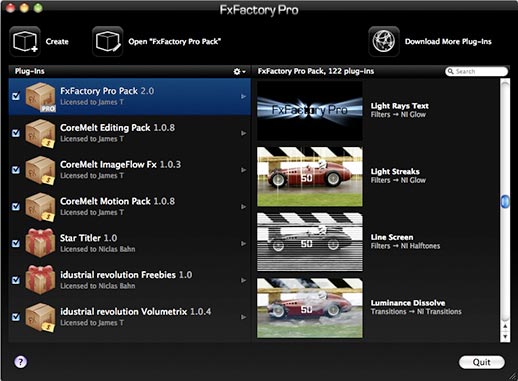Click the yellow minimize window button

[24, 7]
